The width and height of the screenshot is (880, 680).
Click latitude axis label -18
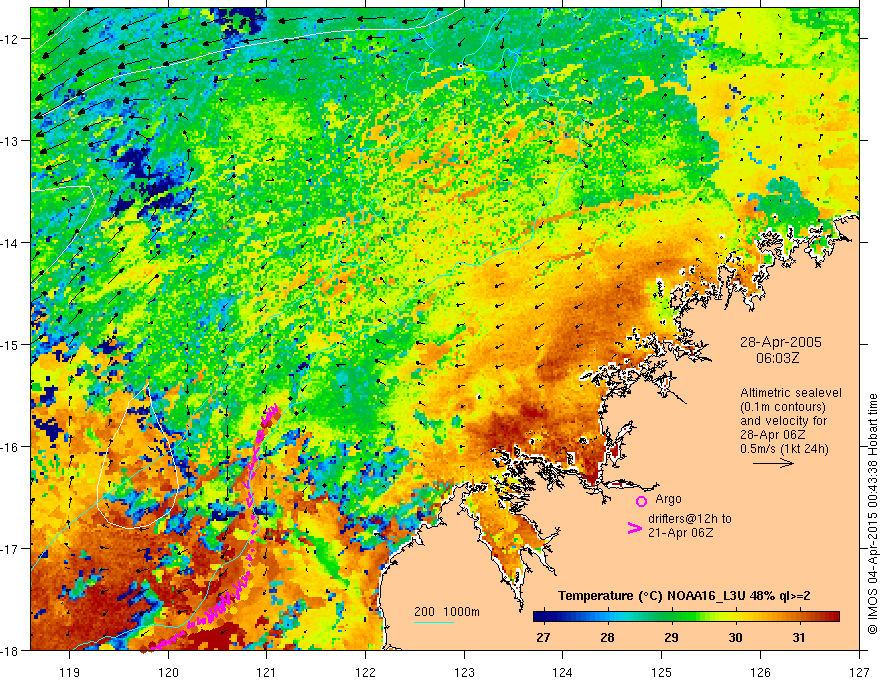11,651
